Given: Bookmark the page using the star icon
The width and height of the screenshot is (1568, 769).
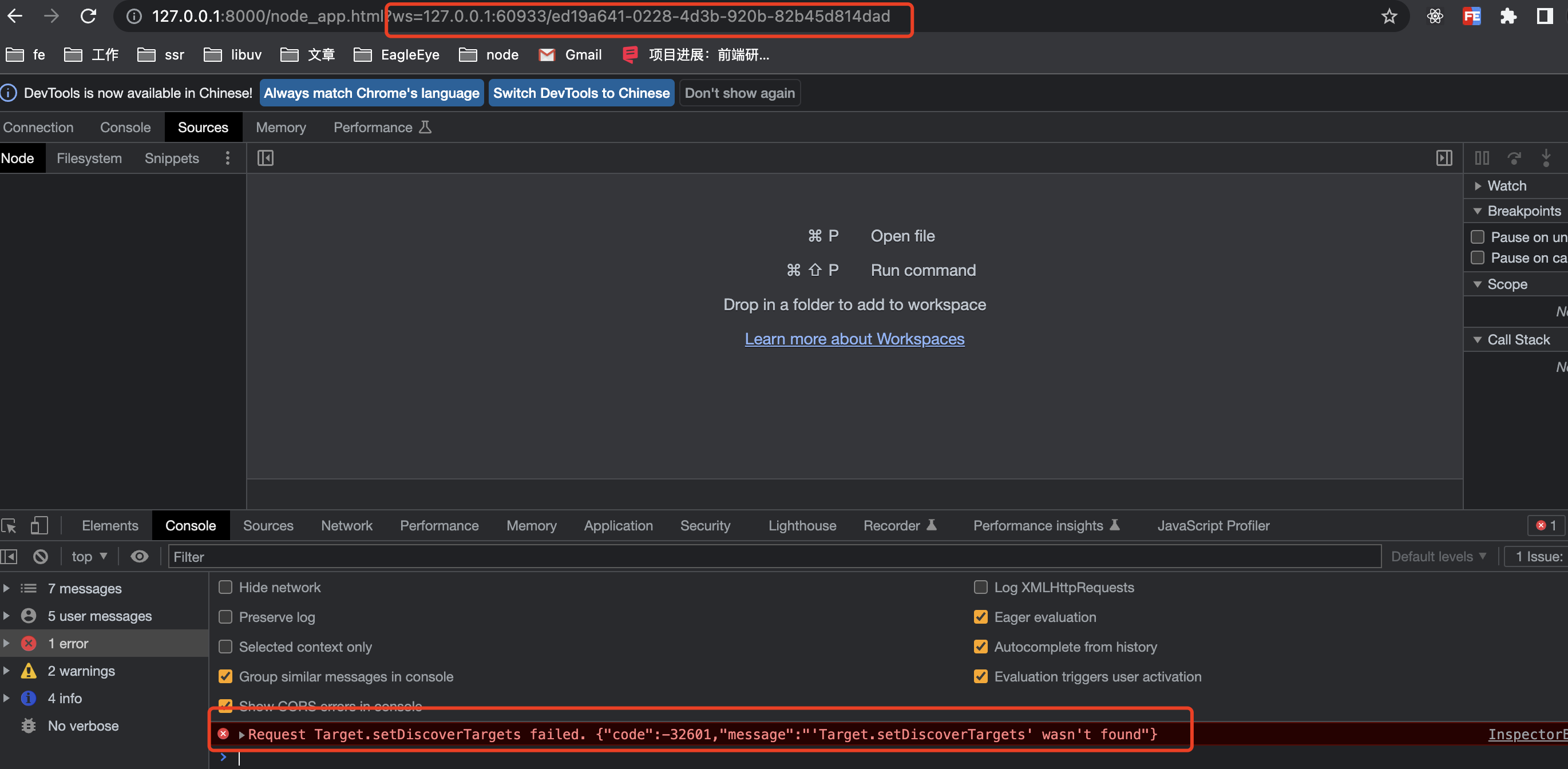Looking at the screenshot, I should coord(1388,17).
